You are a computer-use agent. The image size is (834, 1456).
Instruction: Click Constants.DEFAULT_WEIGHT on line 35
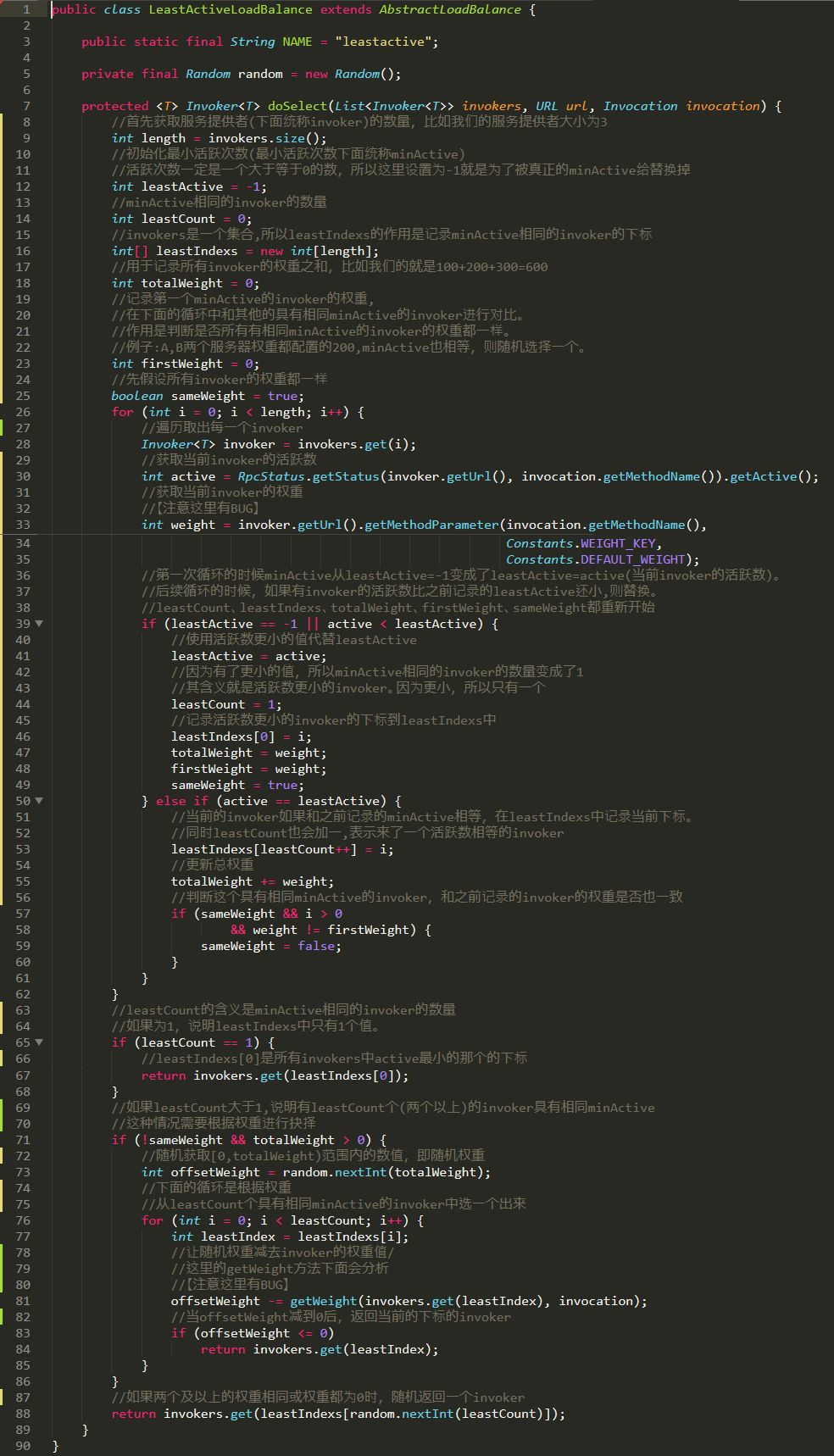(x=602, y=559)
